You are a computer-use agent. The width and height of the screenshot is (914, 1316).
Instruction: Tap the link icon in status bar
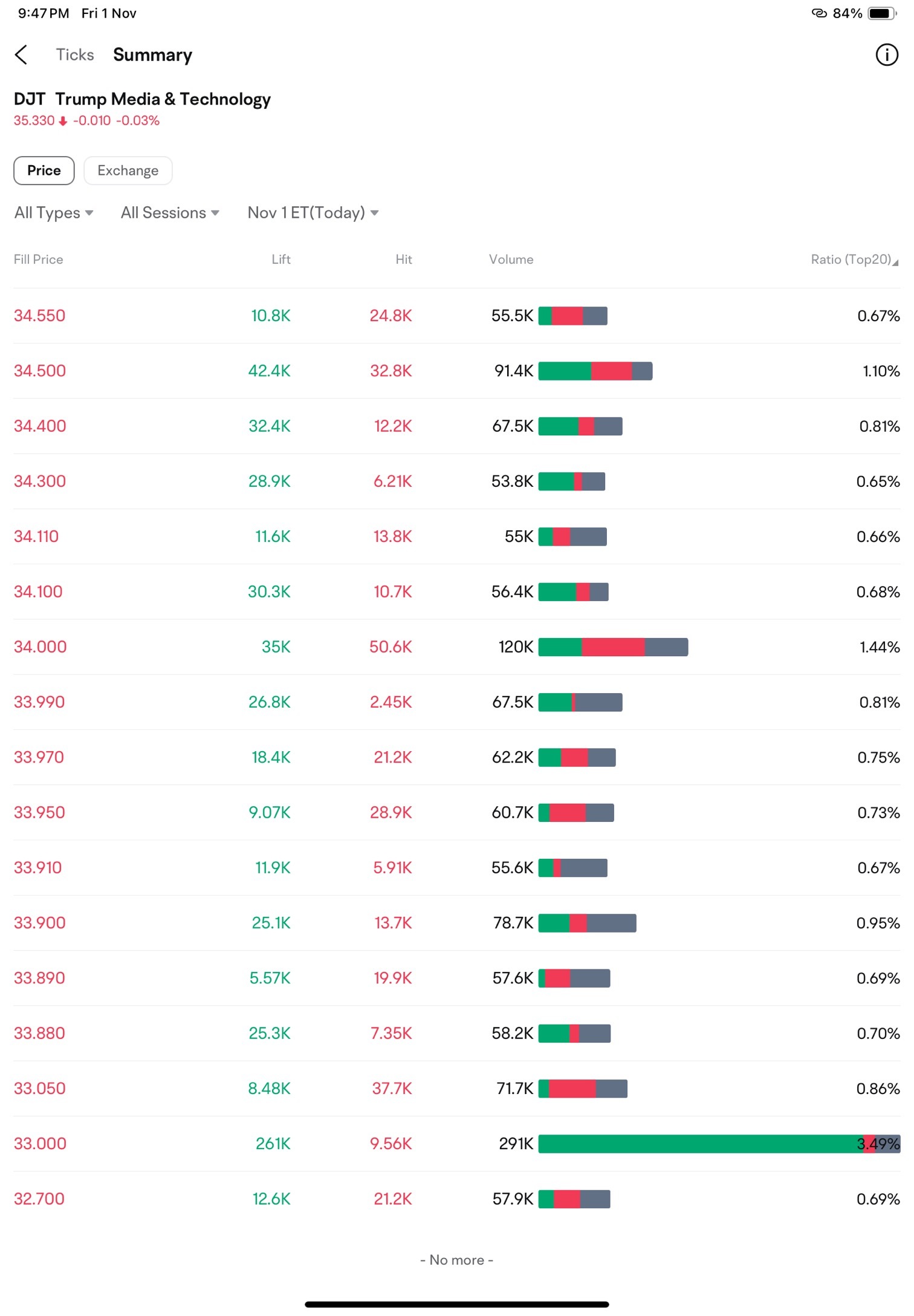click(x=818, y=13)
